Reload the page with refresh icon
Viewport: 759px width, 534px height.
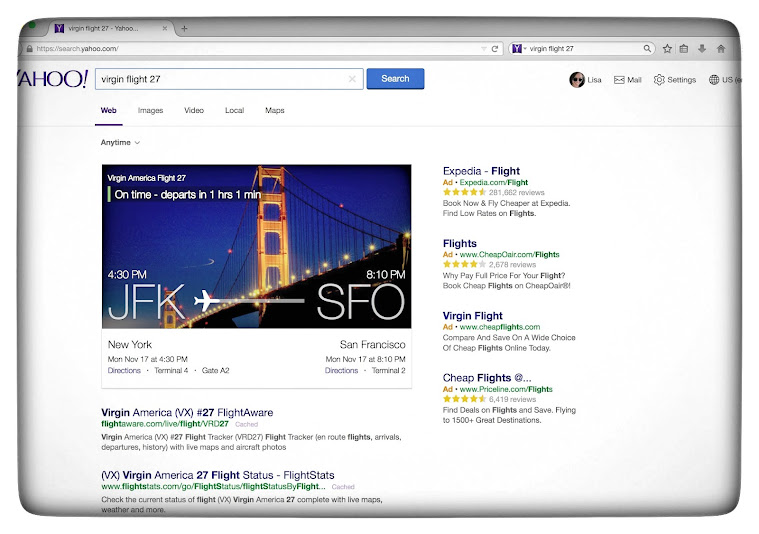point(495,48)
